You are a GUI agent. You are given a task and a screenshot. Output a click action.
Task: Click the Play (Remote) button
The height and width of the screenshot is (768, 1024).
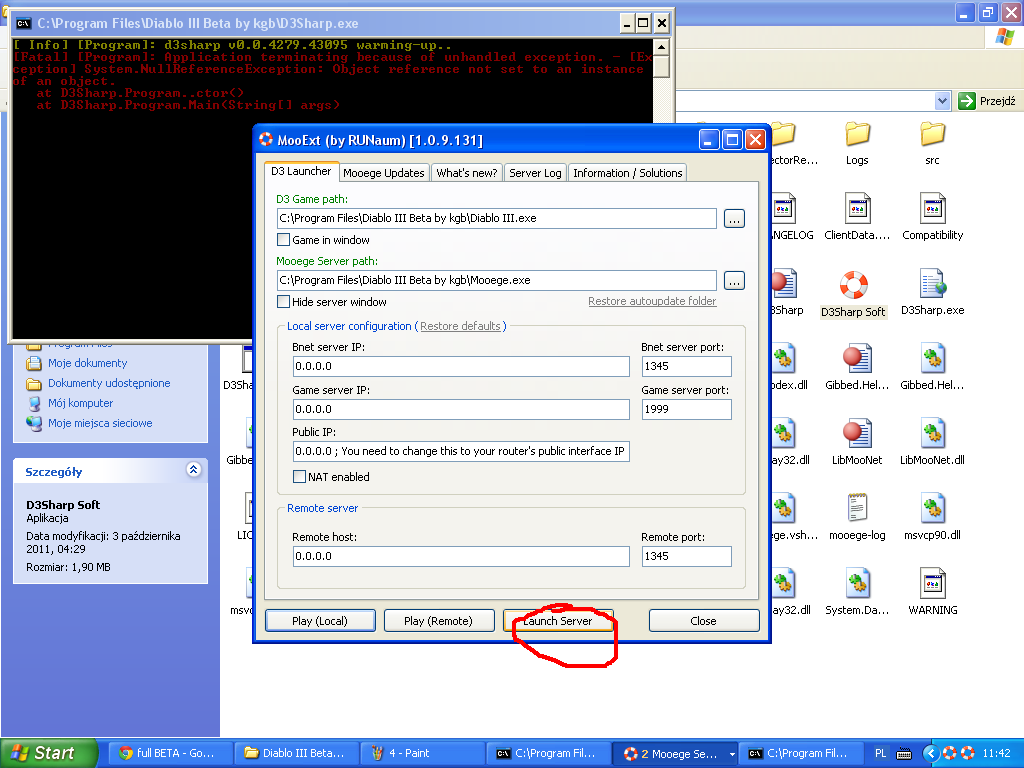tap(438, 620)
